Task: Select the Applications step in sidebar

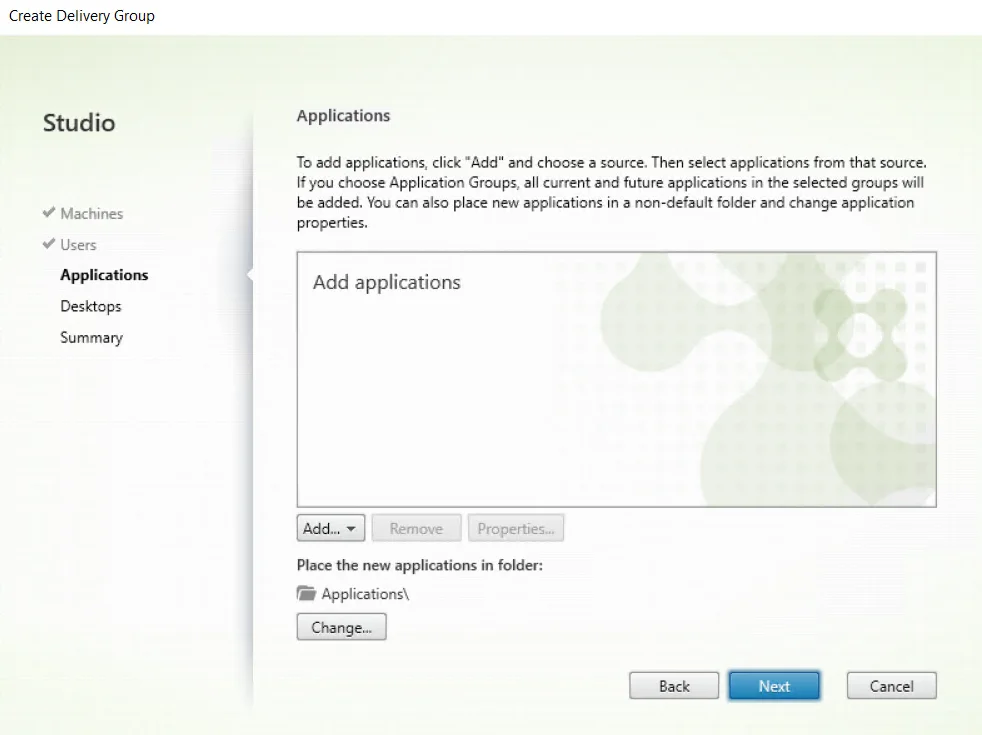Action: pyautogui.click(x=104, y=275)
